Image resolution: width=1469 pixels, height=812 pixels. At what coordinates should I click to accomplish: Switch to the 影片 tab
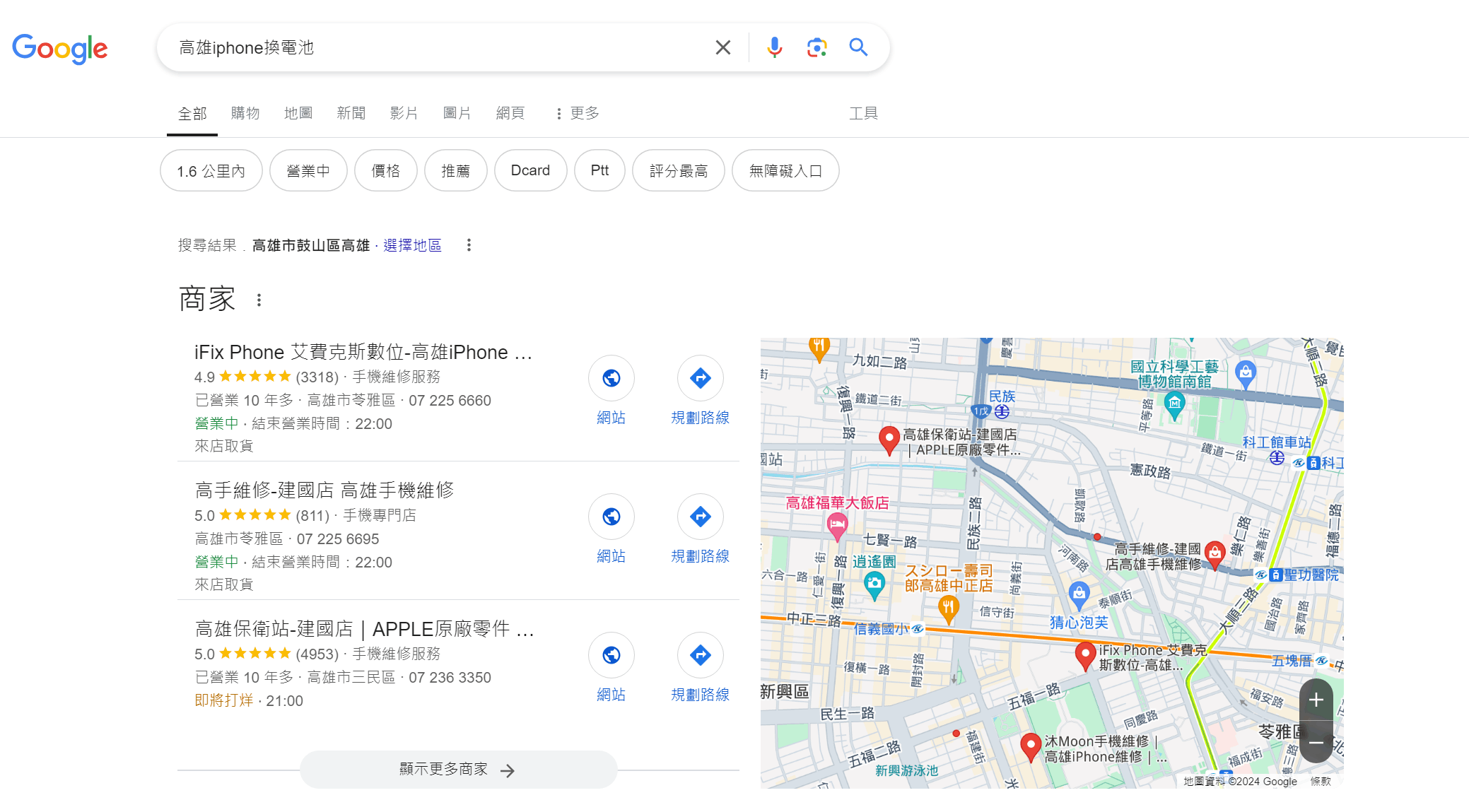(x=404, y=113)
